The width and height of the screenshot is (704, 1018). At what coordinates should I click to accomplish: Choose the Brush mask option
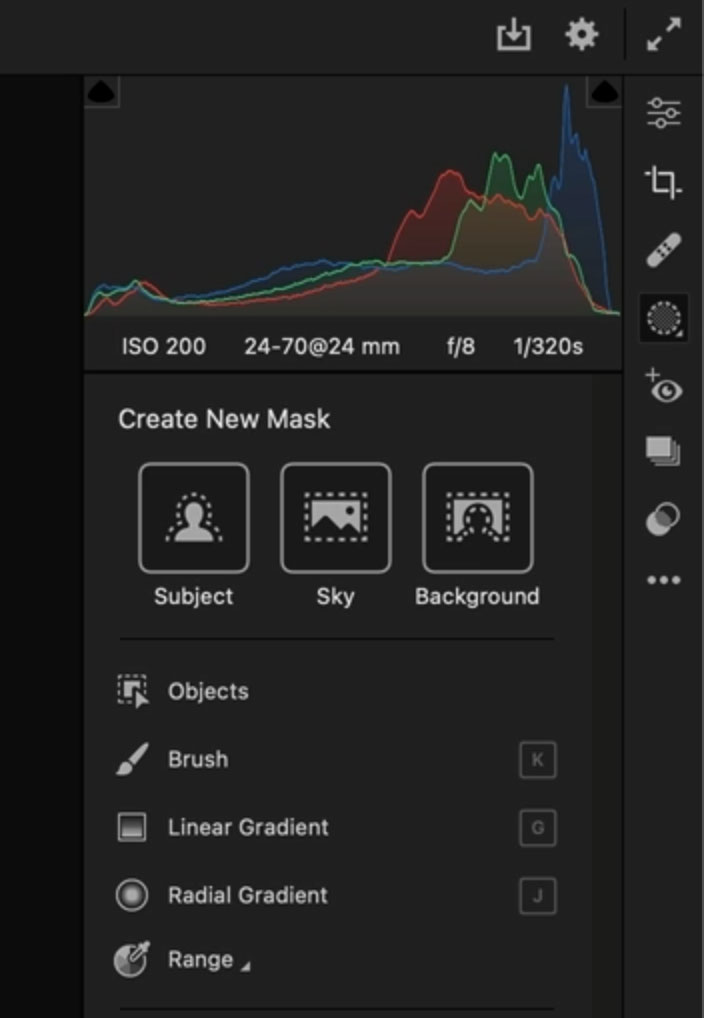click(x=198, y=760)
